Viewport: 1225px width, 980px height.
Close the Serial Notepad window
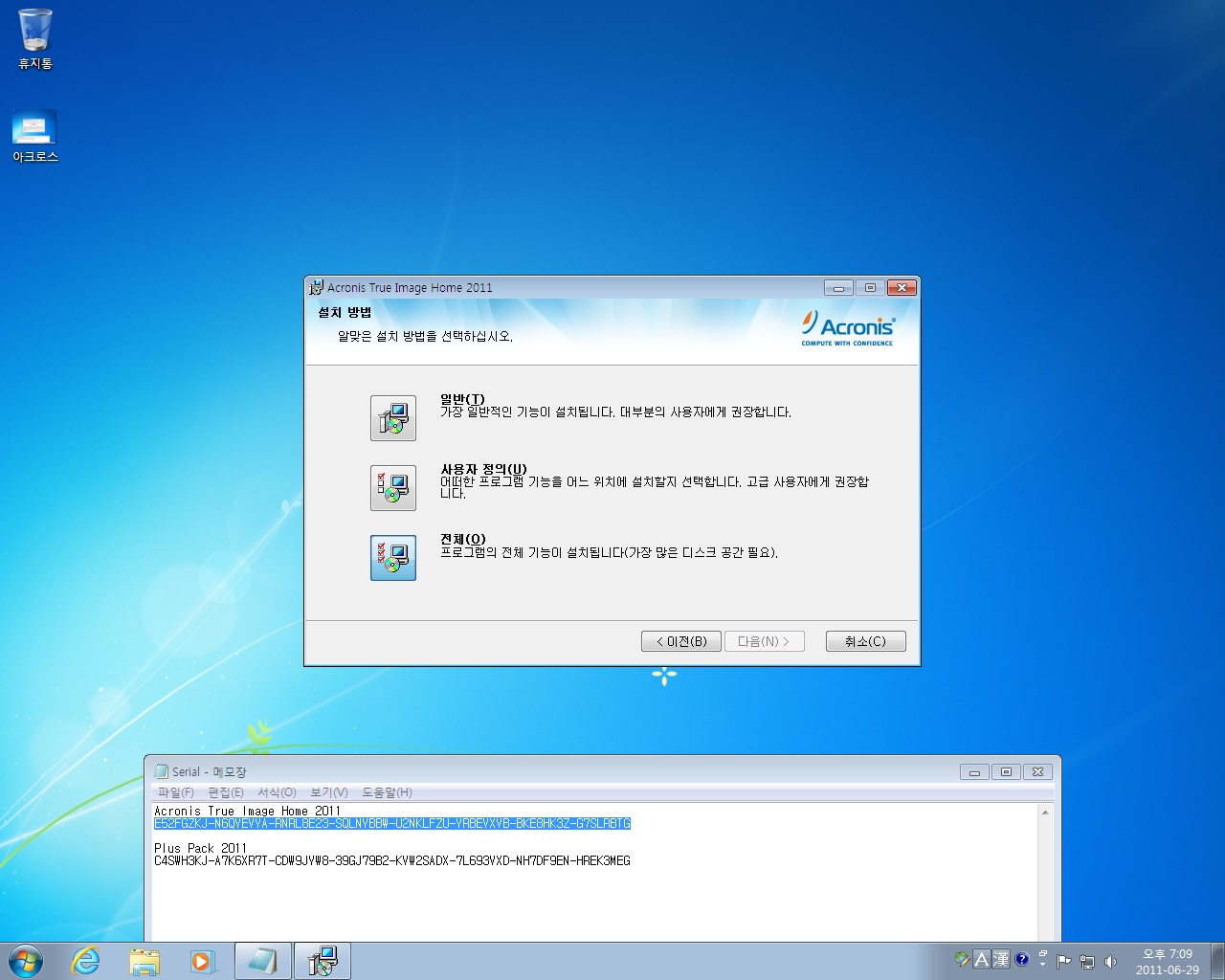(x=1037, y=771)
